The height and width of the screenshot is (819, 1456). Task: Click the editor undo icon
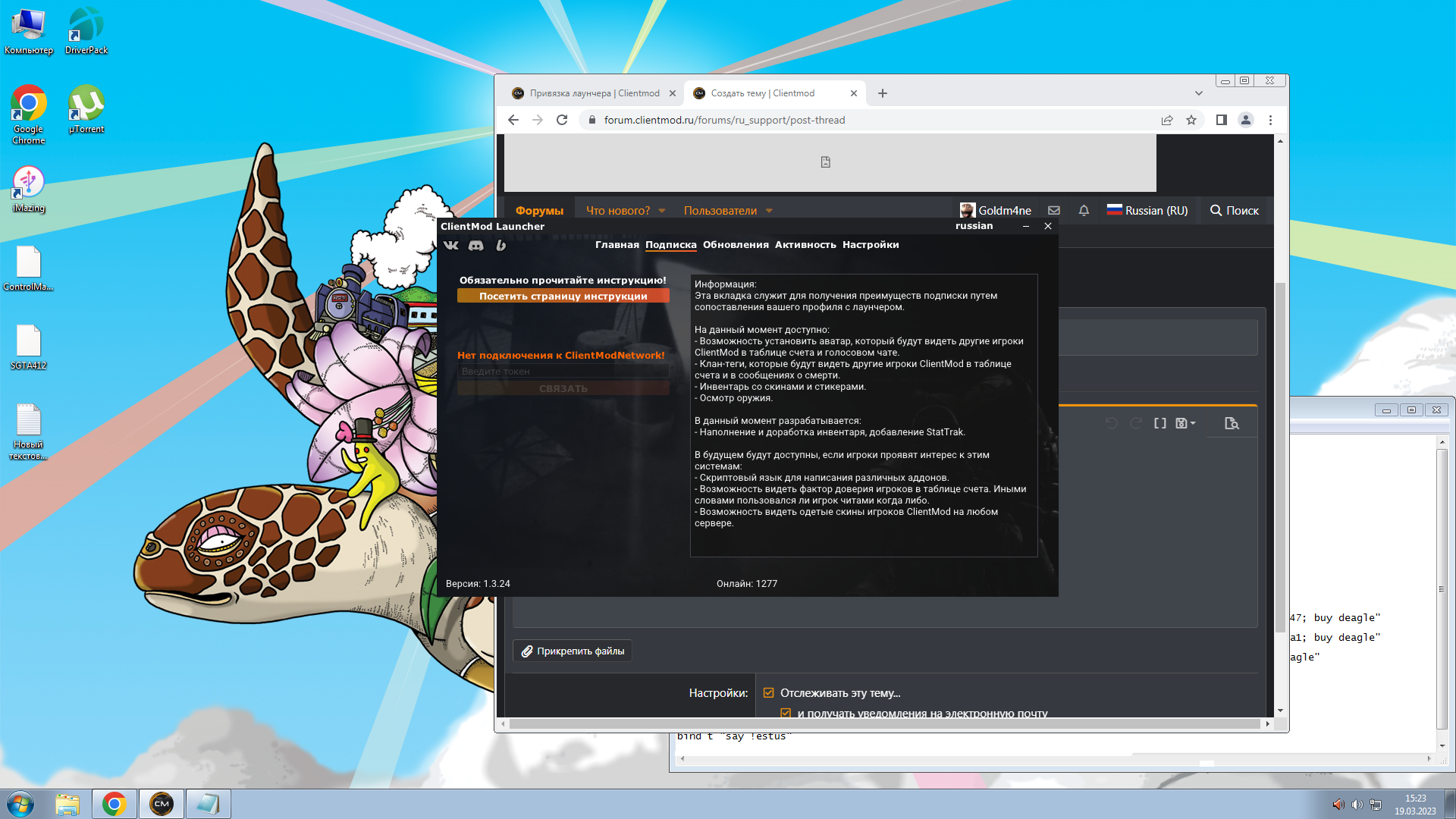click(1112, 423)
